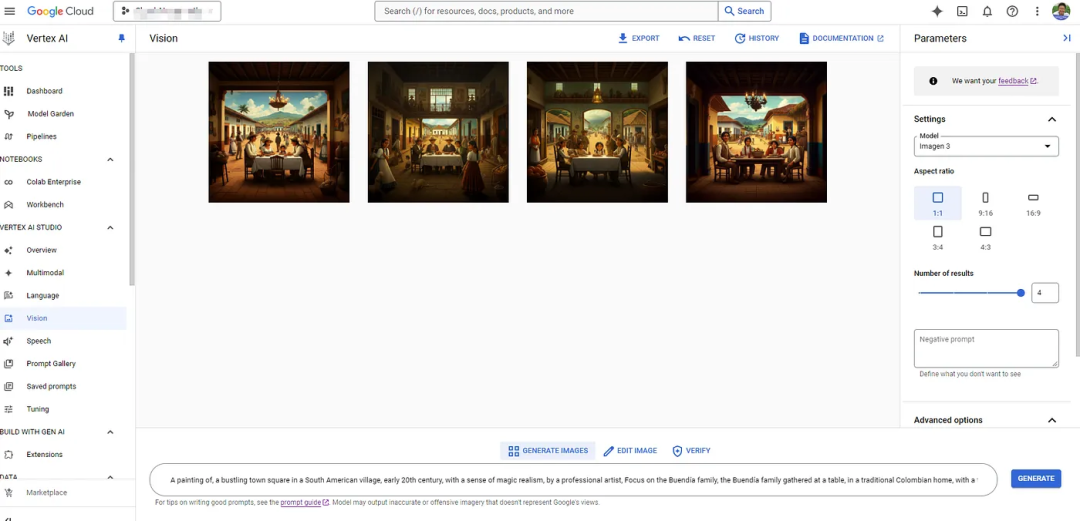The image size is (1080, 521).
Task: Collapse the Vertex AI Studio group
Action: pyautogui.click(x=110, y=227)
